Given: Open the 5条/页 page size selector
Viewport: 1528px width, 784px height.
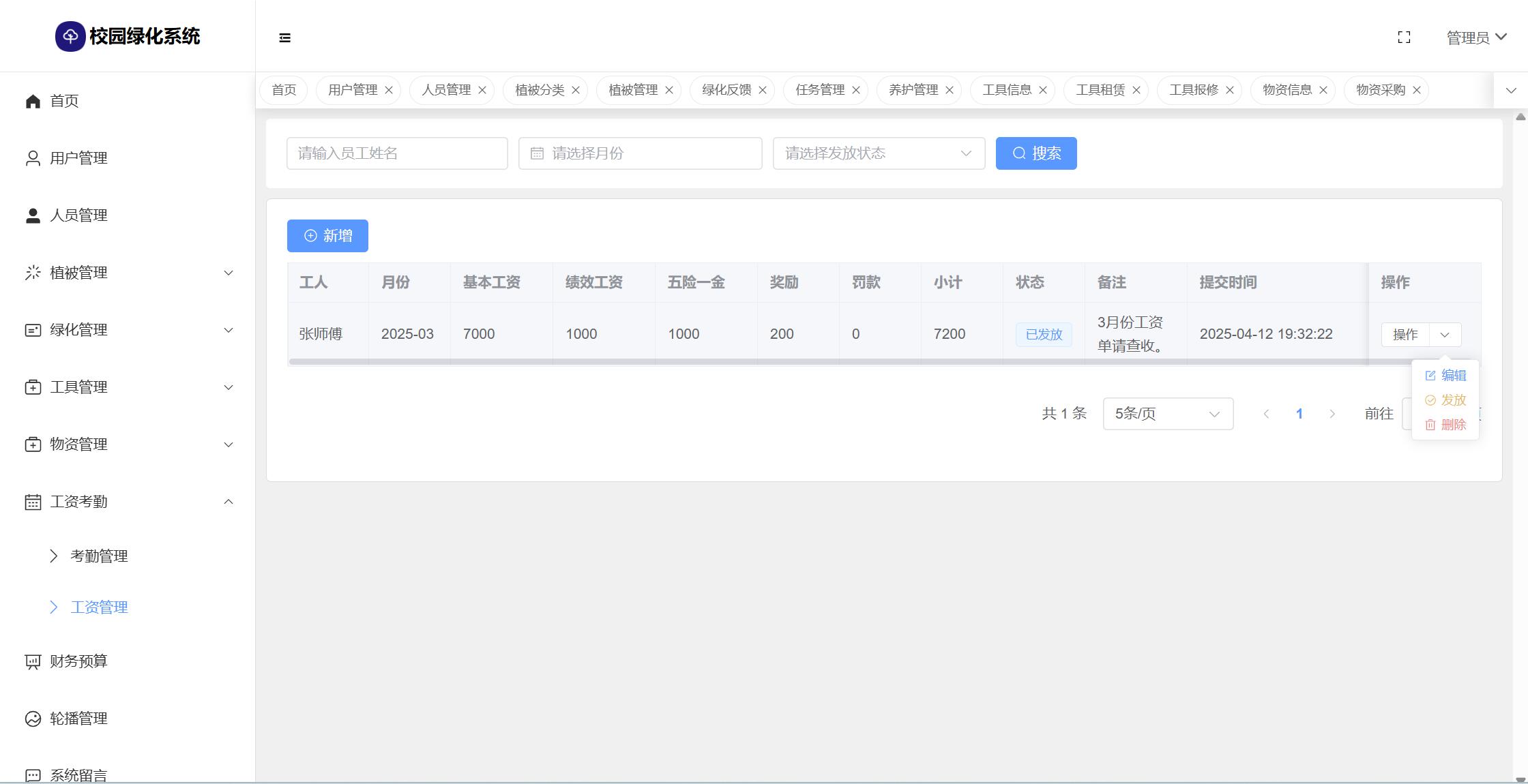Looking at the screenshot, I should [1168, 414].
